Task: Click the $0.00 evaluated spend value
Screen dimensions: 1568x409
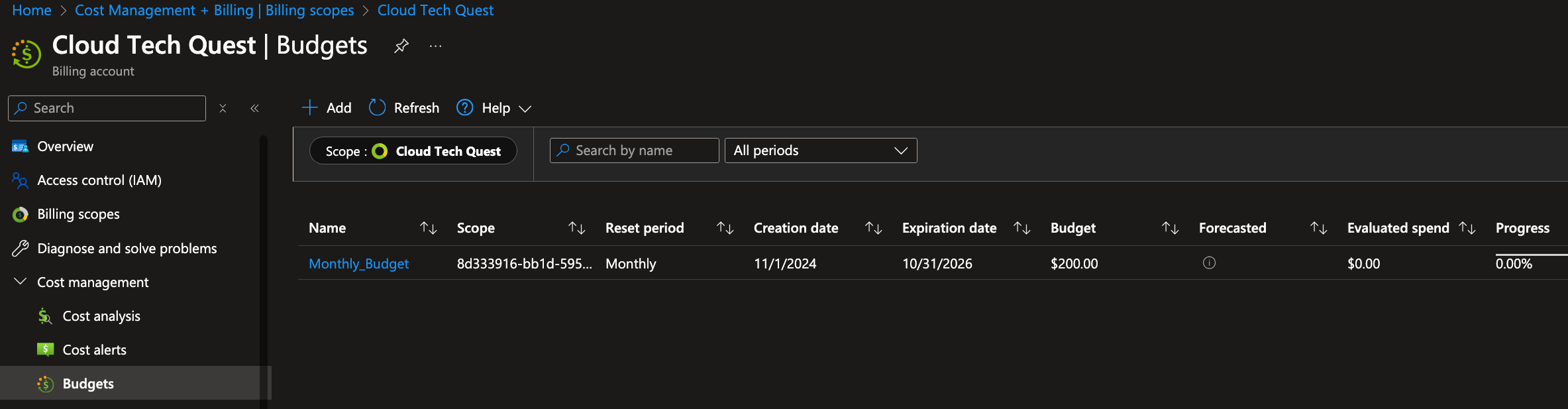Action: pyautogui.click(x=1364, y=264)
